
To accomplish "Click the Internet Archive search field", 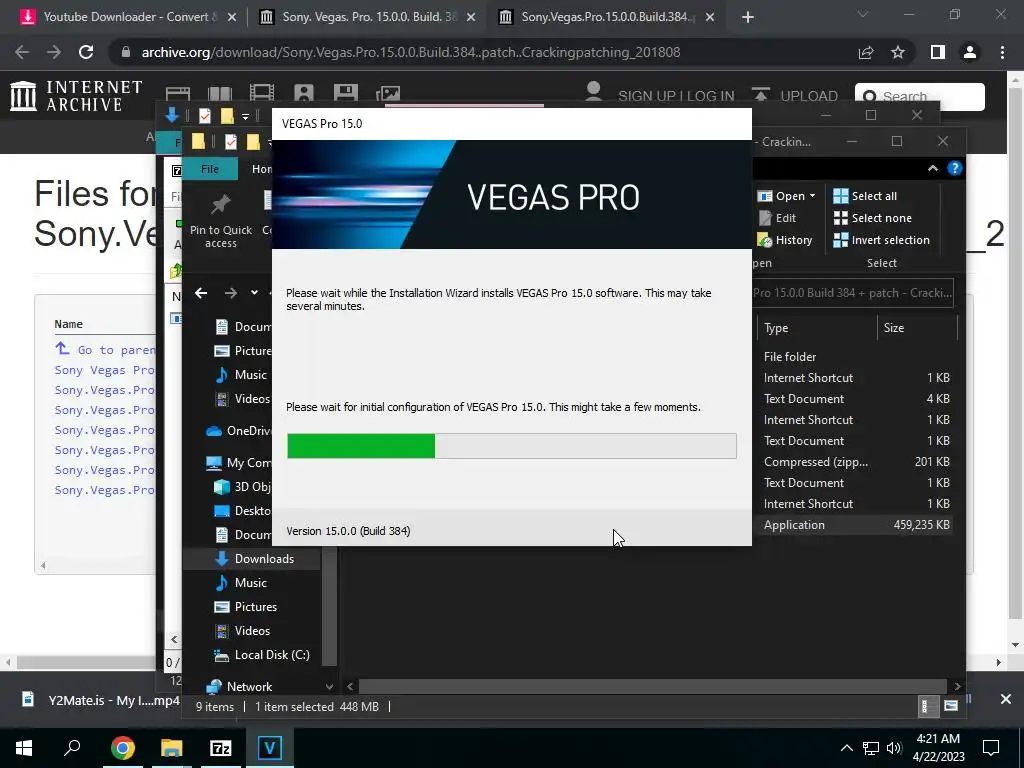I will coord(920,97).
